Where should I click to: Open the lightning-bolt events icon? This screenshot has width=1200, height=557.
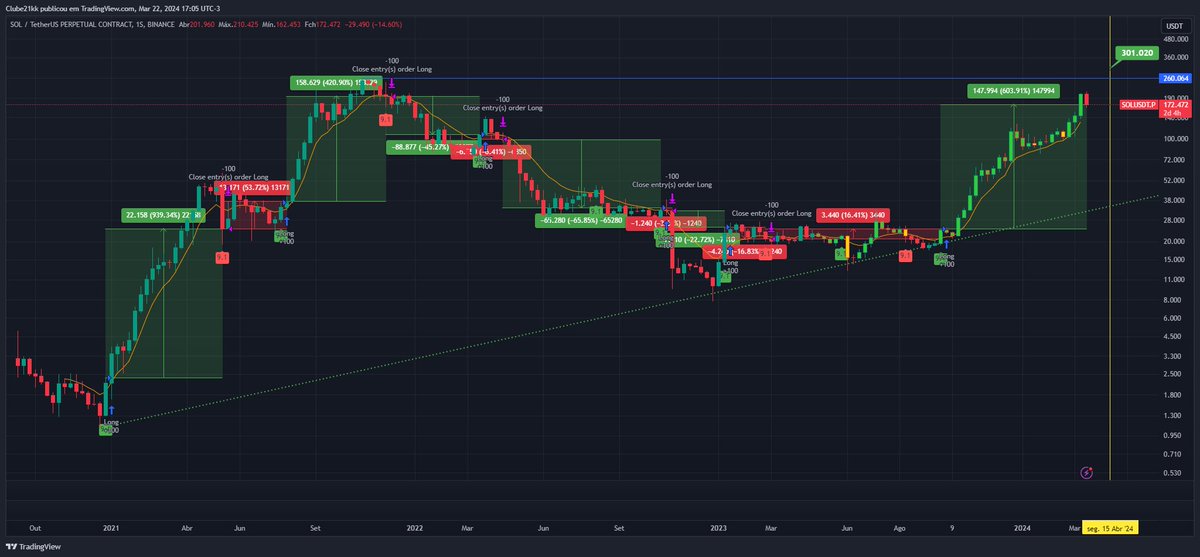pyautogui.click(x=1087, y=471)
